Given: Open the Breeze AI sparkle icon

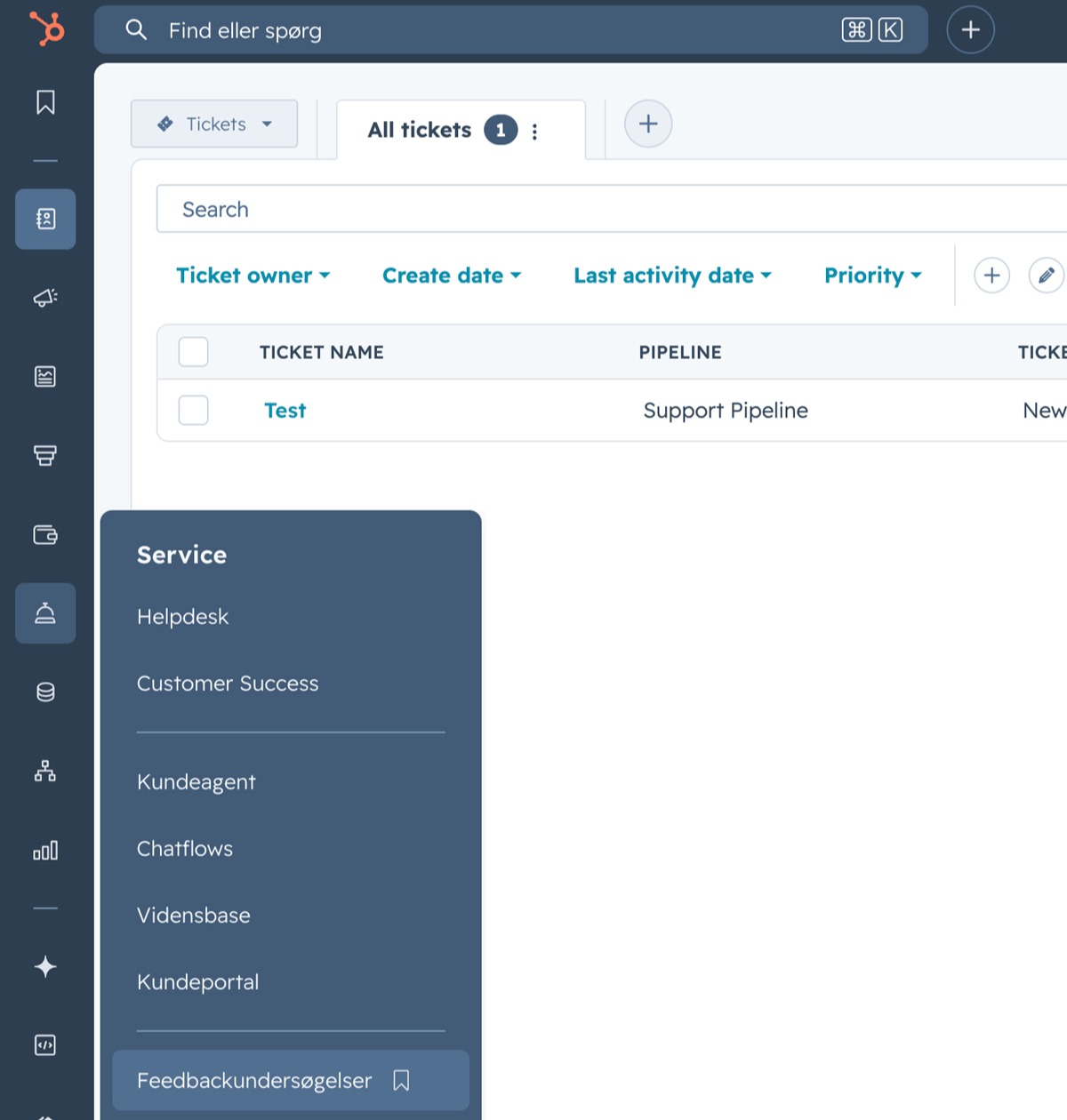Looking at the screenshot, I should coord(45,966).
